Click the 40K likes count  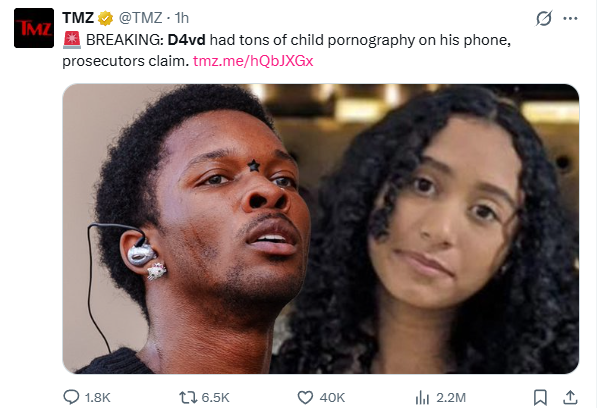[x=332, y=398]
